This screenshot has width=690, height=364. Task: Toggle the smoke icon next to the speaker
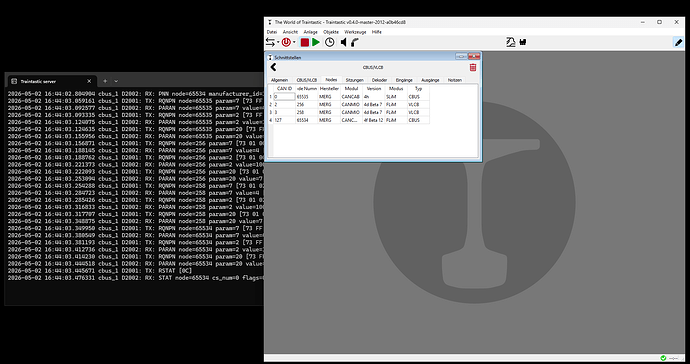click(x=355, y=42)
